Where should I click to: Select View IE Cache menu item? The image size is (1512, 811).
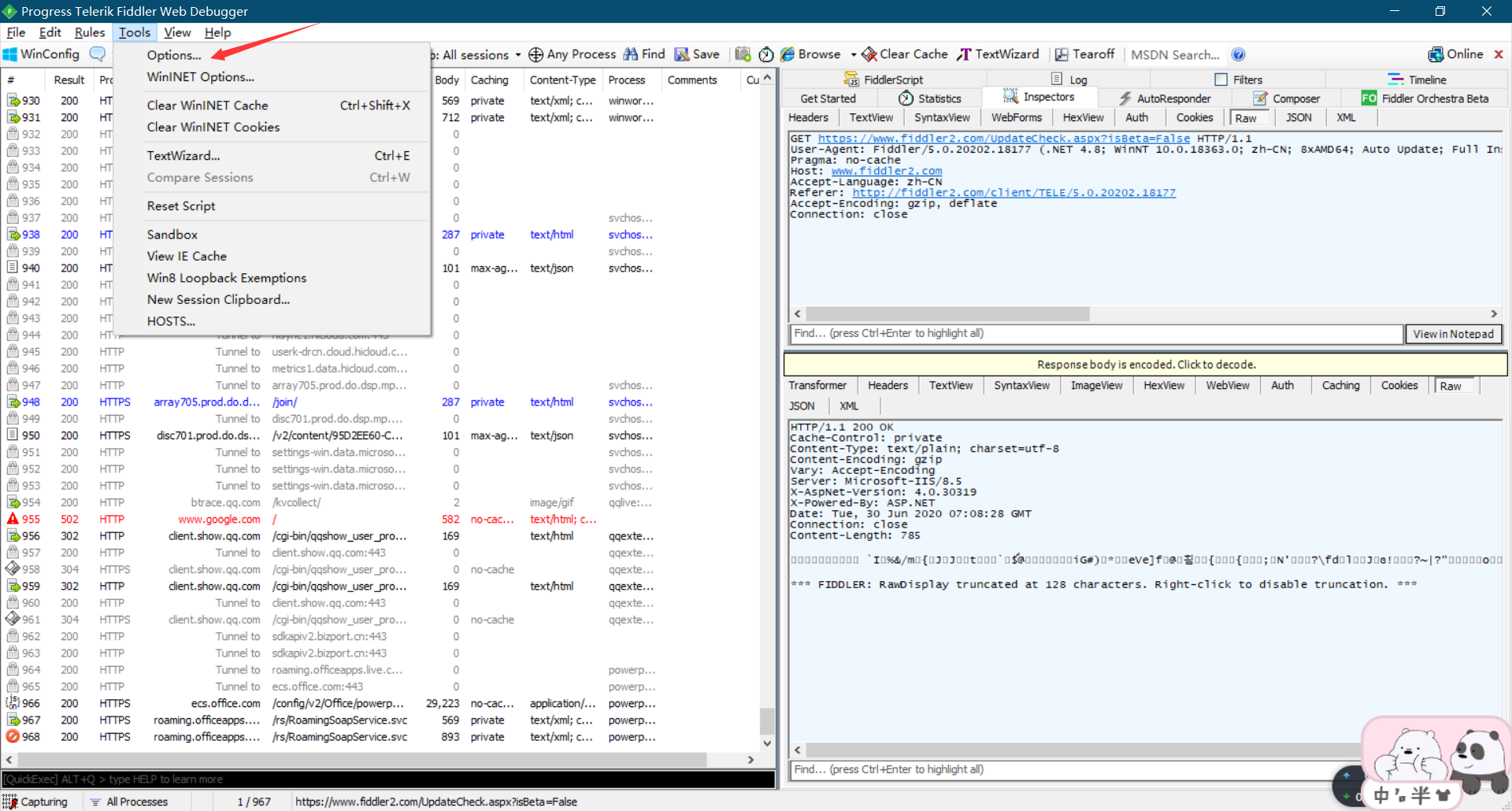(187, 256)
